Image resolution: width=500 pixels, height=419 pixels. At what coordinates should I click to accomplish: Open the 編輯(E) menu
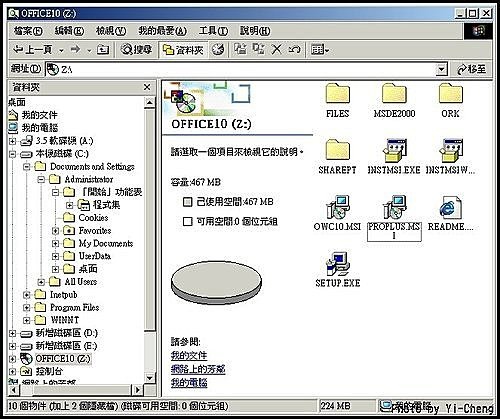69,31
